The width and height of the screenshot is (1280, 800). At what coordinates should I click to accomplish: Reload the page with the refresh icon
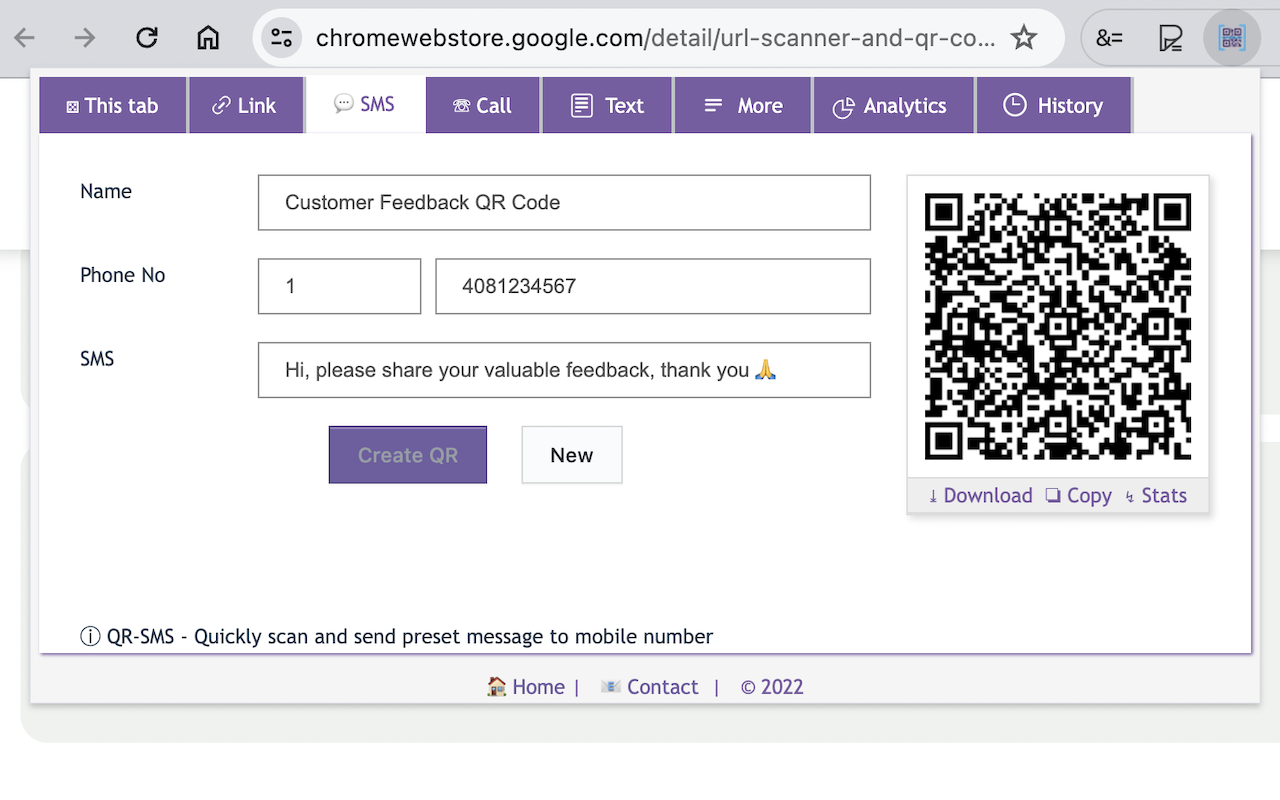click(147, 38)
